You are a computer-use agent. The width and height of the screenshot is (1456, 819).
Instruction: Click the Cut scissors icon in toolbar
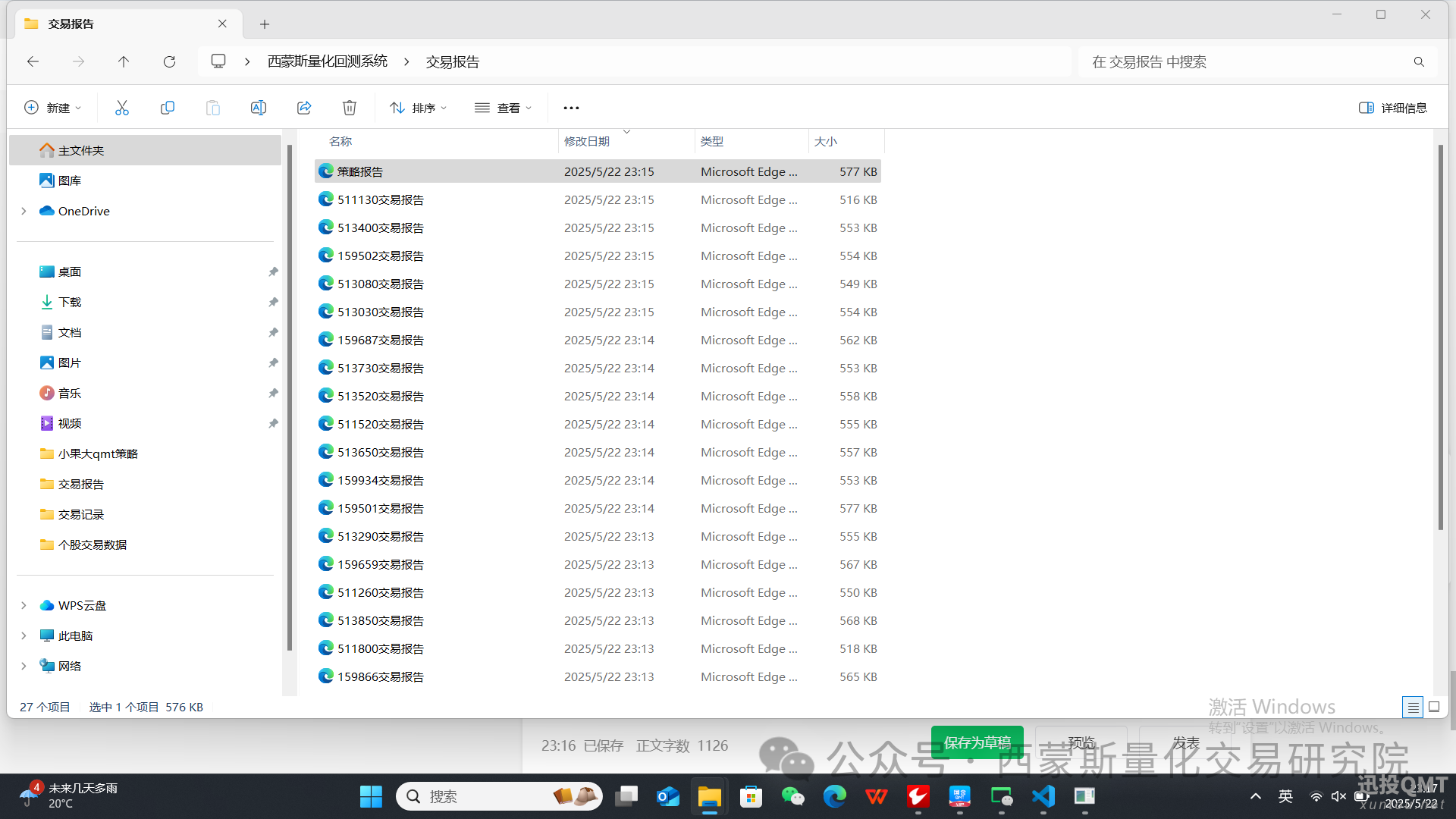(122, 108)
